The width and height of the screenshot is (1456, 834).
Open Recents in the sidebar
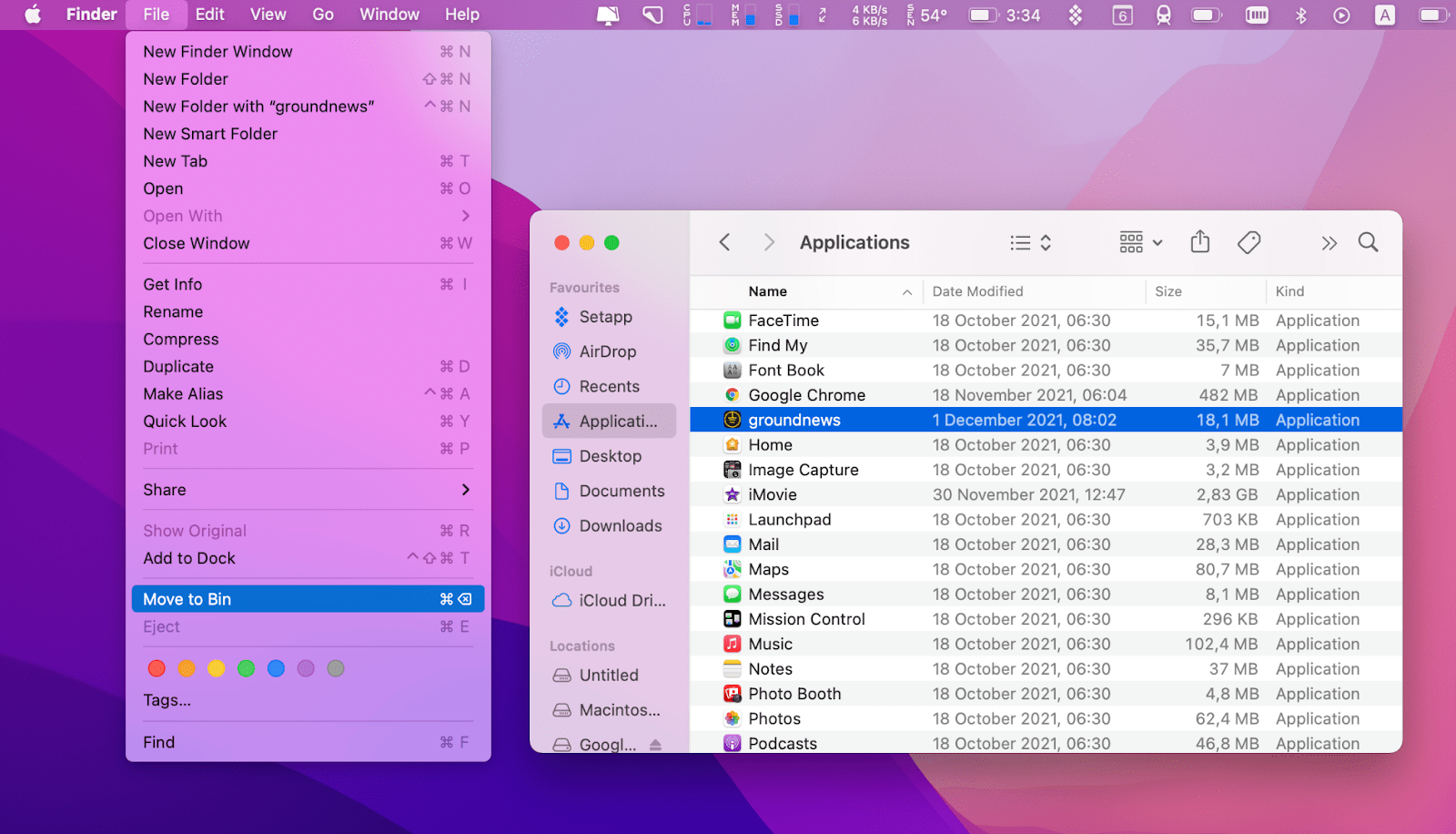(x=609, y=386)
